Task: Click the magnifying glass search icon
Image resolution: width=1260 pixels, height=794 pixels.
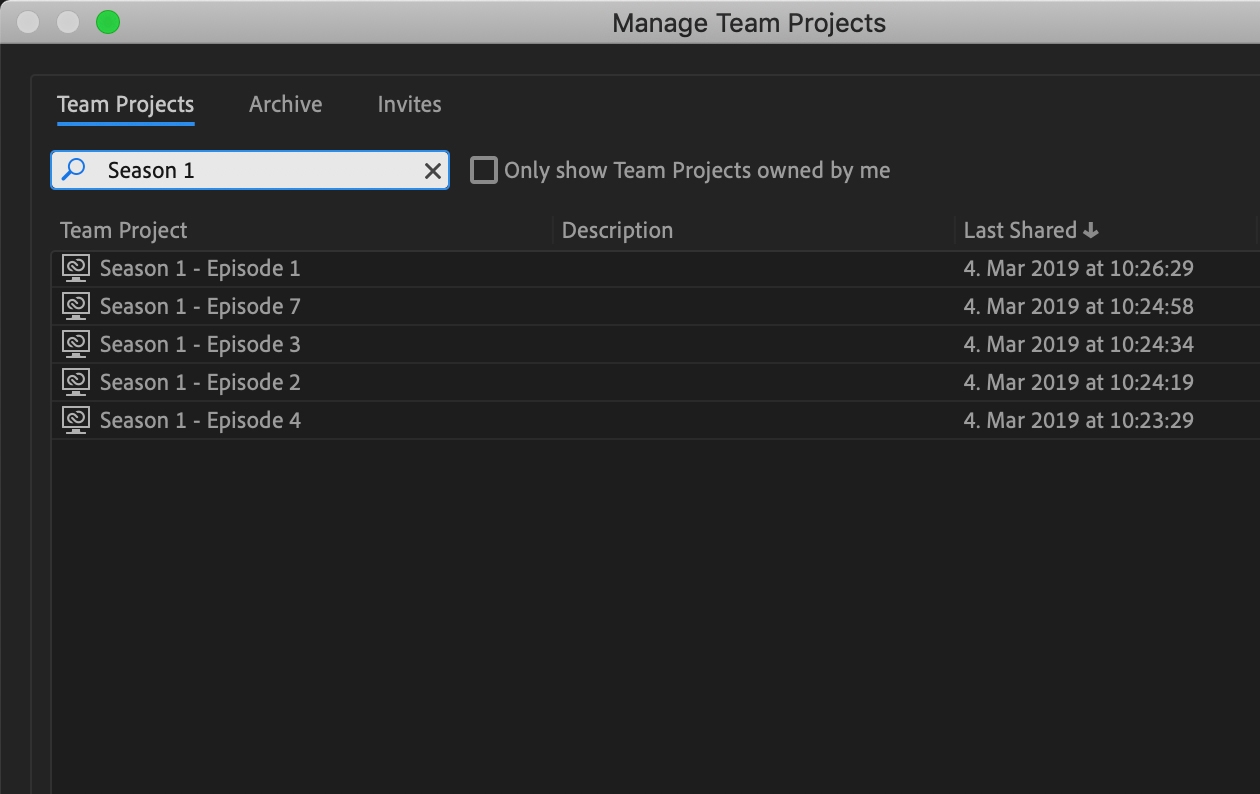Action: pyautogui.click(x=73, y=169)
